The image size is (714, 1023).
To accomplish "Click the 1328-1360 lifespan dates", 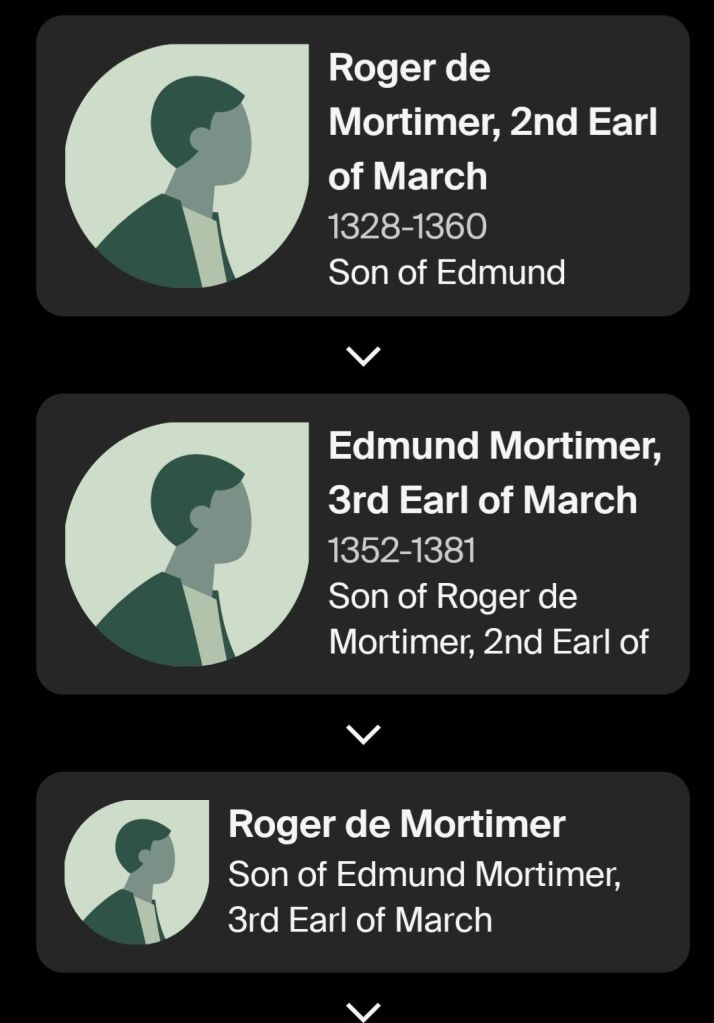I will click(x=407, y=227).
